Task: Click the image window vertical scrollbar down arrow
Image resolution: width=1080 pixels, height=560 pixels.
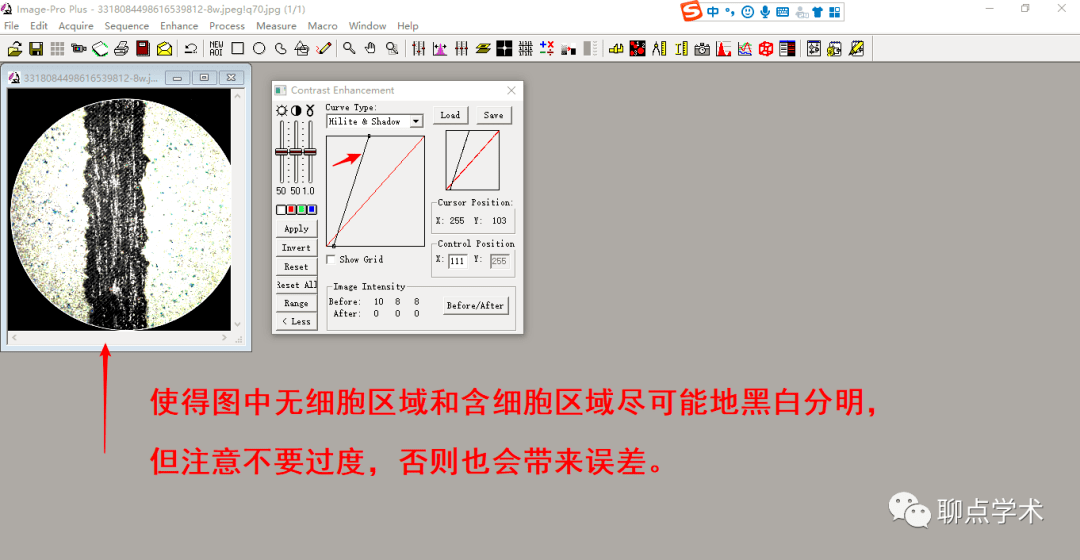Action: (x=238, y=324)
